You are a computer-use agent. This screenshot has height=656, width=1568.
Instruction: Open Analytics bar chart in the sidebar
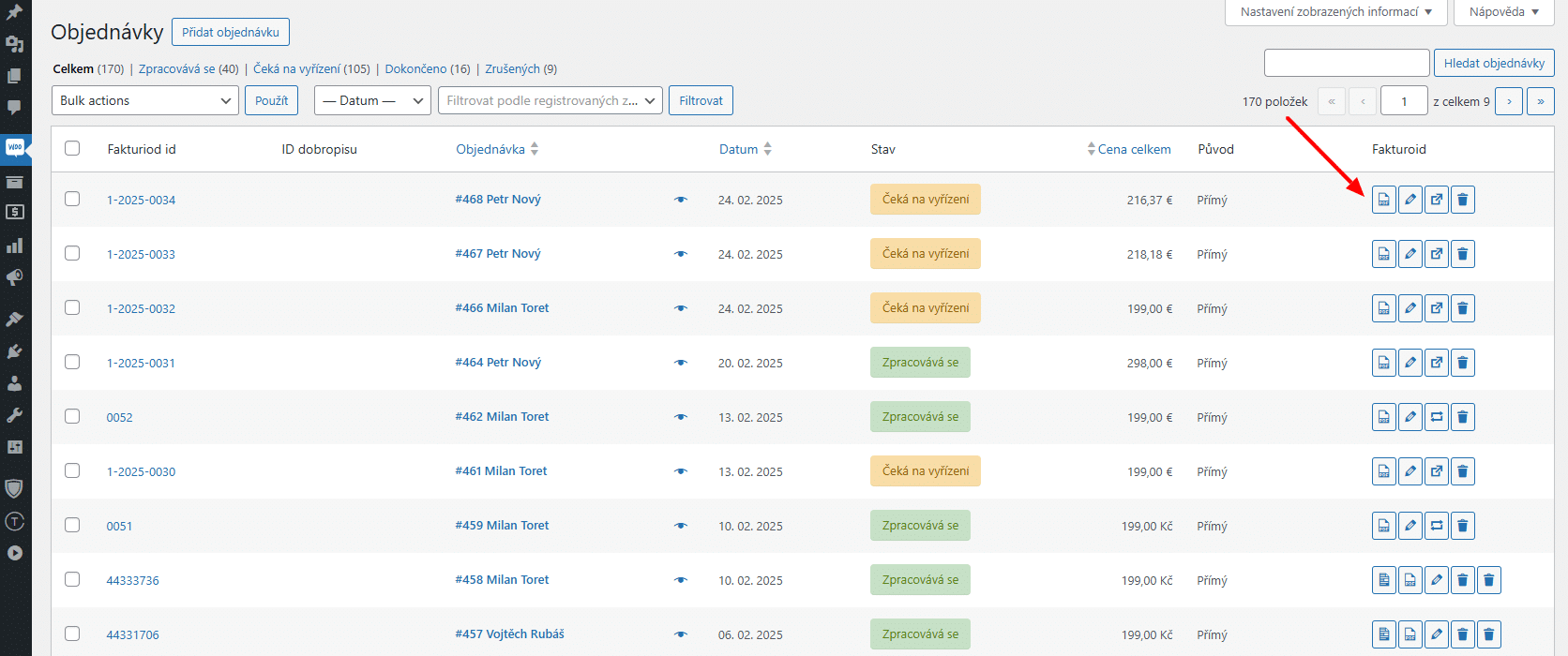15,246
